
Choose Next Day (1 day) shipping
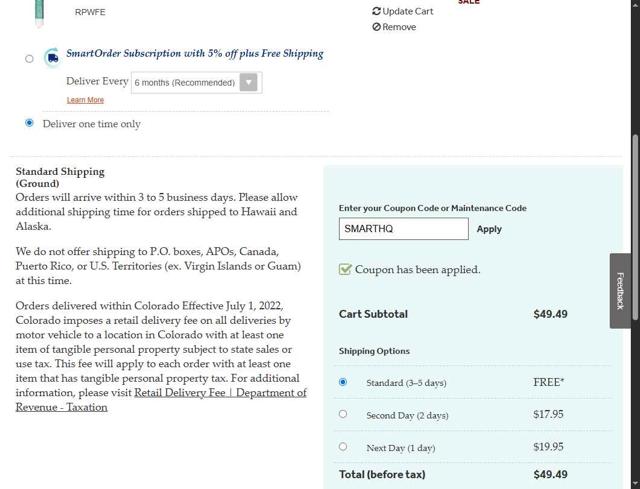[x=343, y=446]
